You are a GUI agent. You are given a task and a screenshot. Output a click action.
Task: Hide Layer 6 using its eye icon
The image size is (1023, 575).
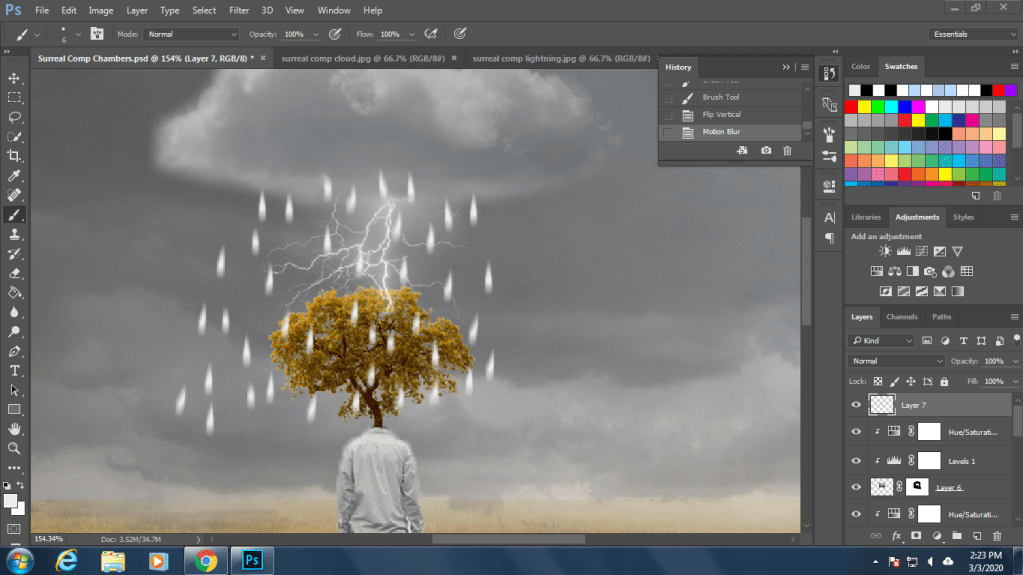coord(856,487)
